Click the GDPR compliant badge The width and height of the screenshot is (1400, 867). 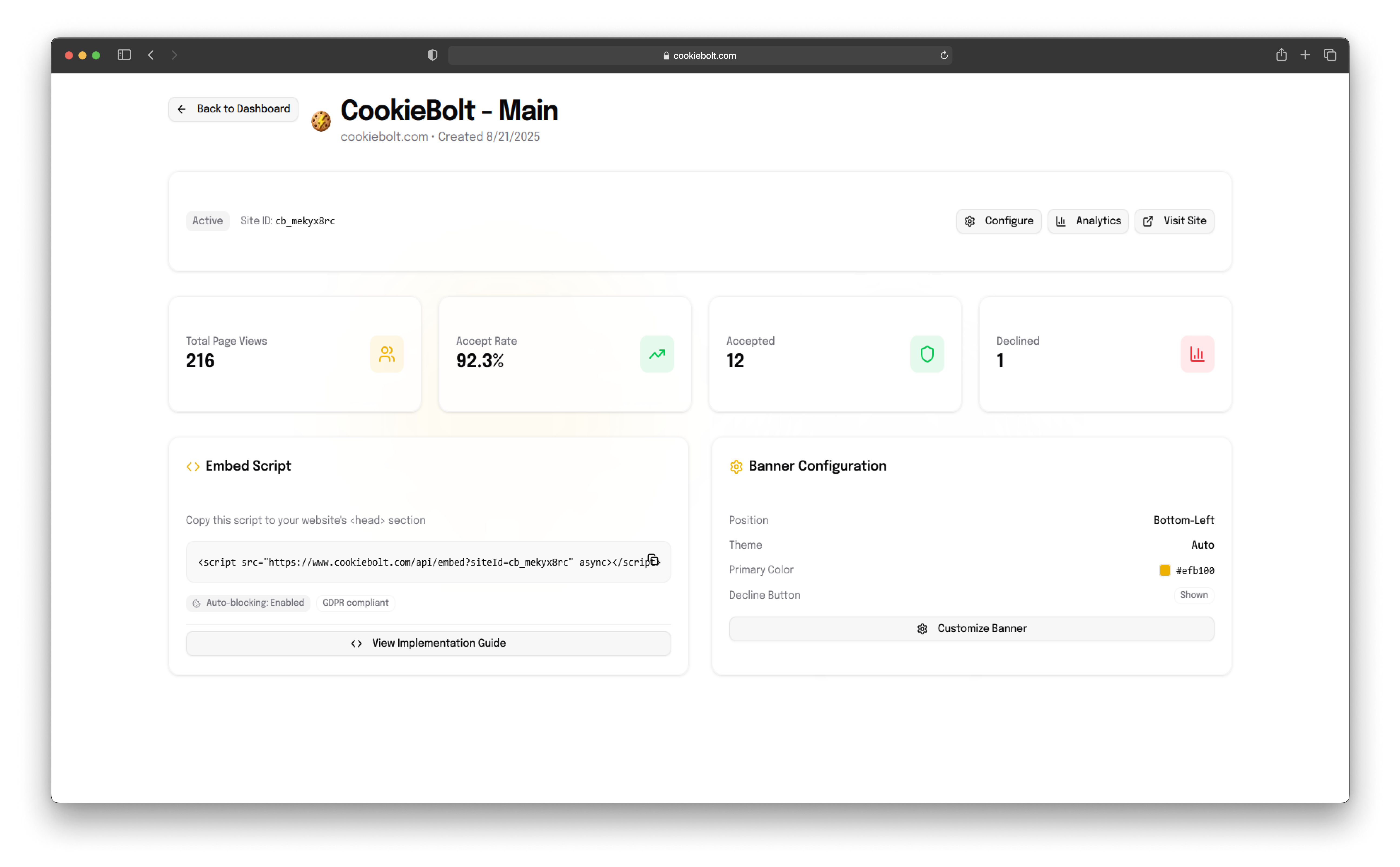(x=355, y=603)
